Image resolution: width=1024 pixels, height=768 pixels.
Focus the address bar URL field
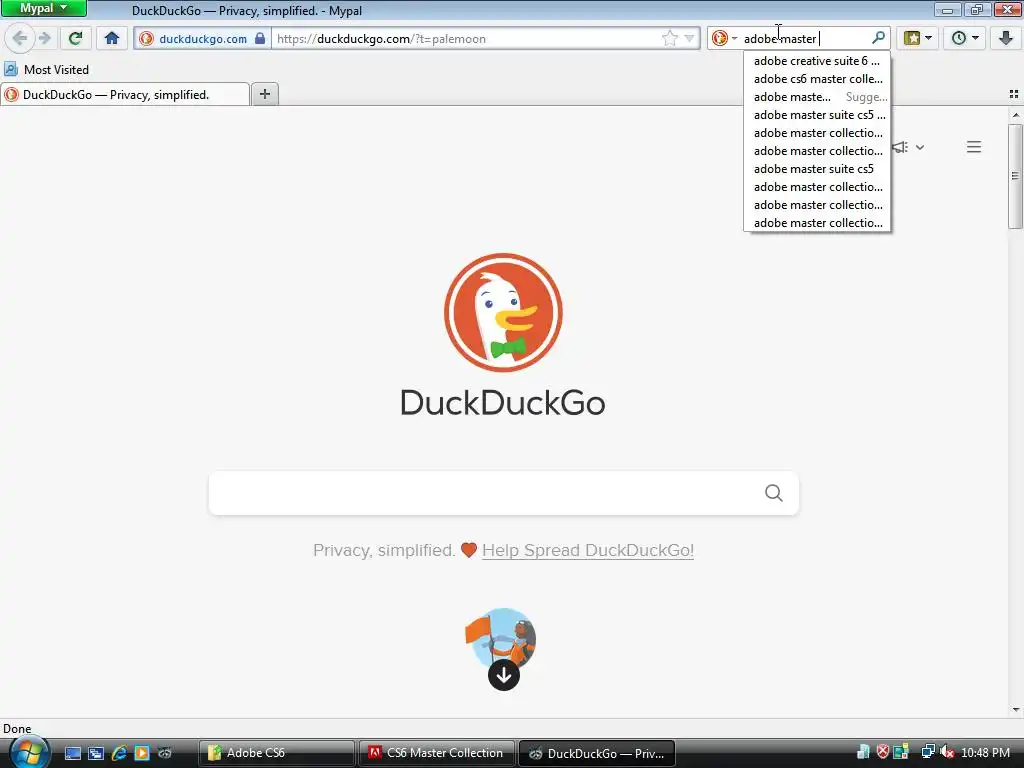[467, 39]
